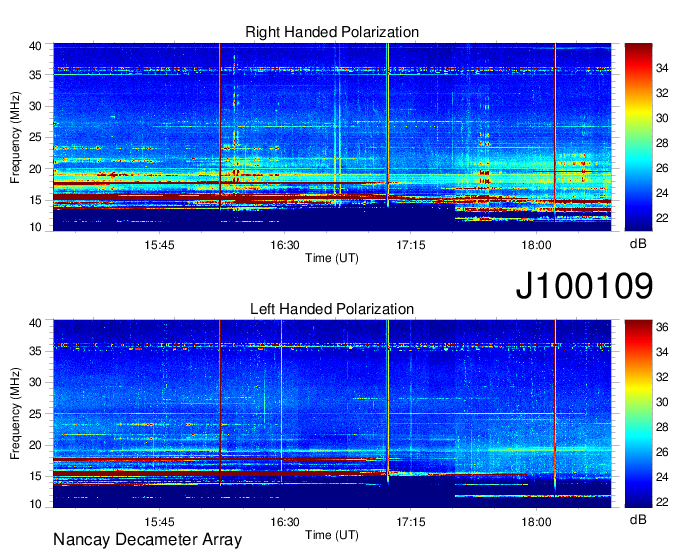Click the top color scale bar
680x552 pixels.
coord(638,137)
